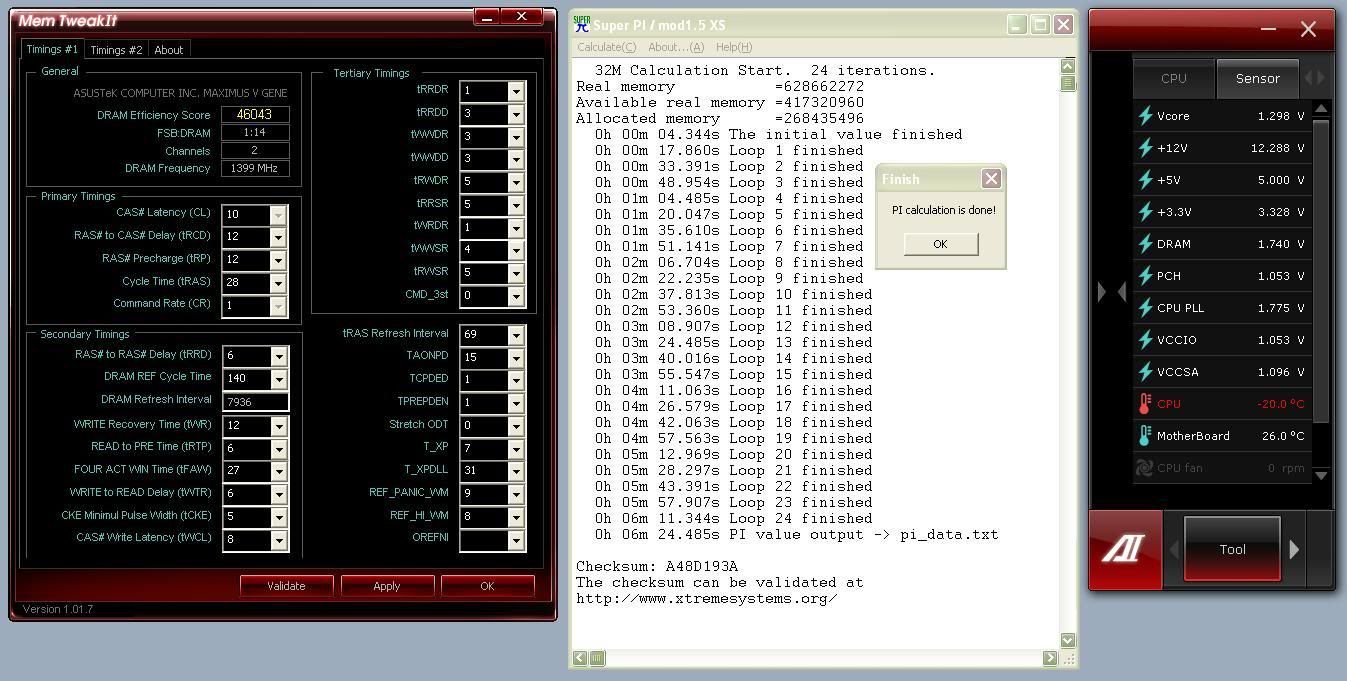The image size is (1347, 681).
Task: Click the CPU fan icon
Action: tap(1145, 468)
